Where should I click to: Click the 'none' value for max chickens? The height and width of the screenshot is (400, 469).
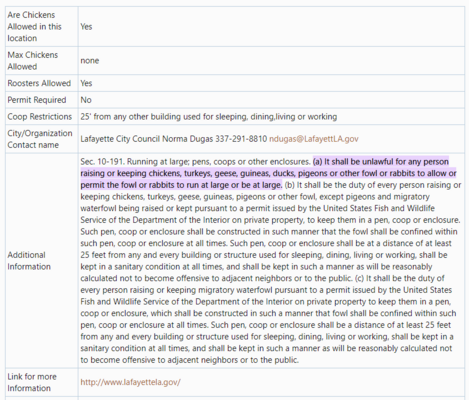pos(90,61)
